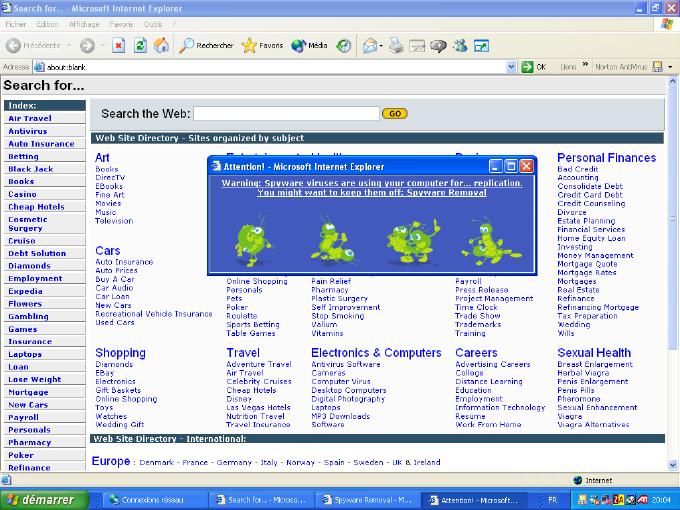
Task: Click the Internet zone status bar indicator
Action: tap(593, 480)
